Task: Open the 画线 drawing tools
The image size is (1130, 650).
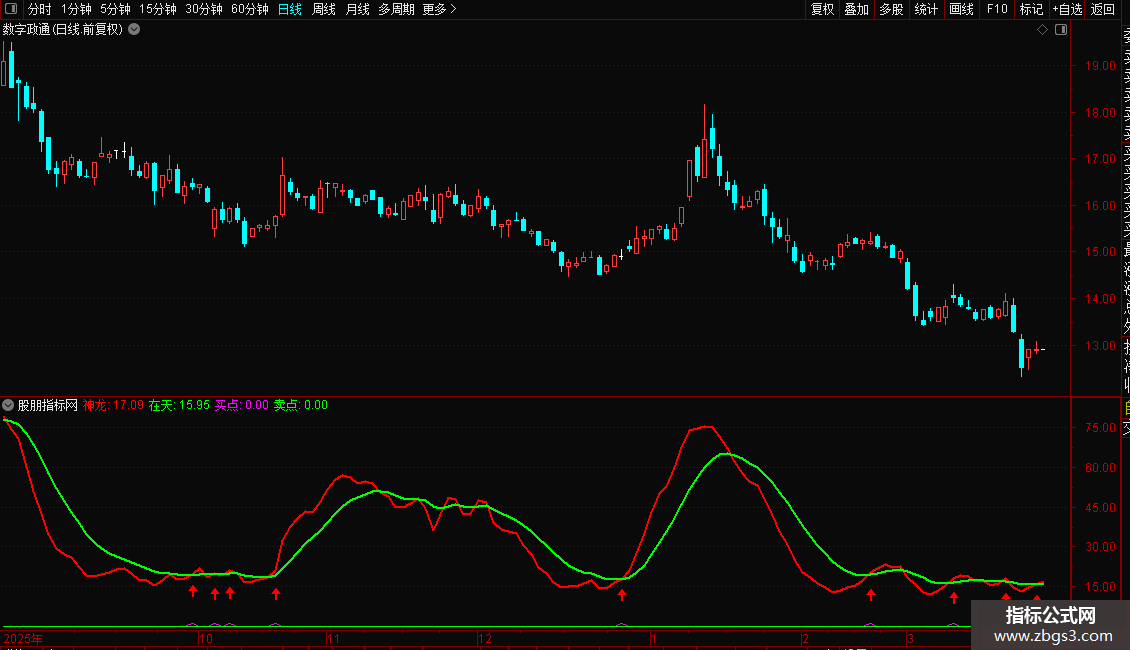Action: point(961,9)
